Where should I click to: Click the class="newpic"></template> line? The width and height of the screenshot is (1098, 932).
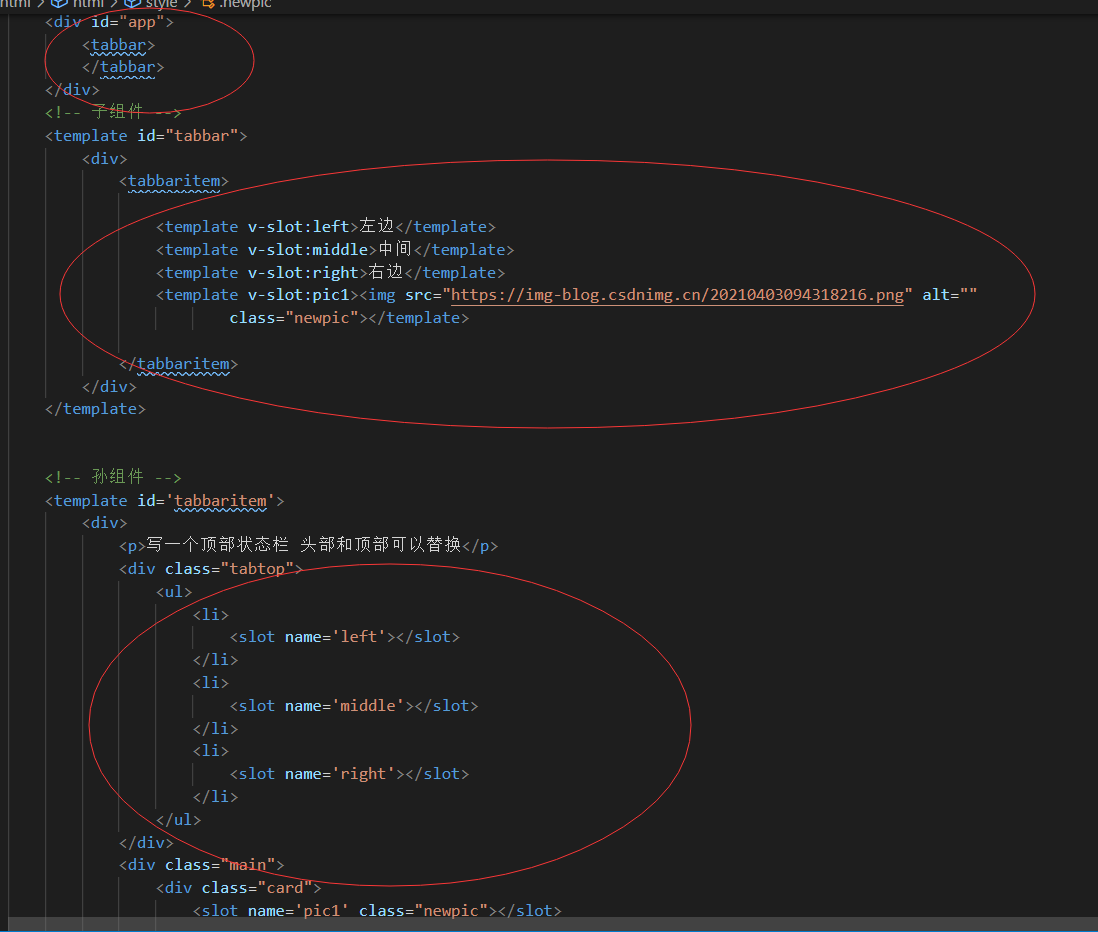349,318
